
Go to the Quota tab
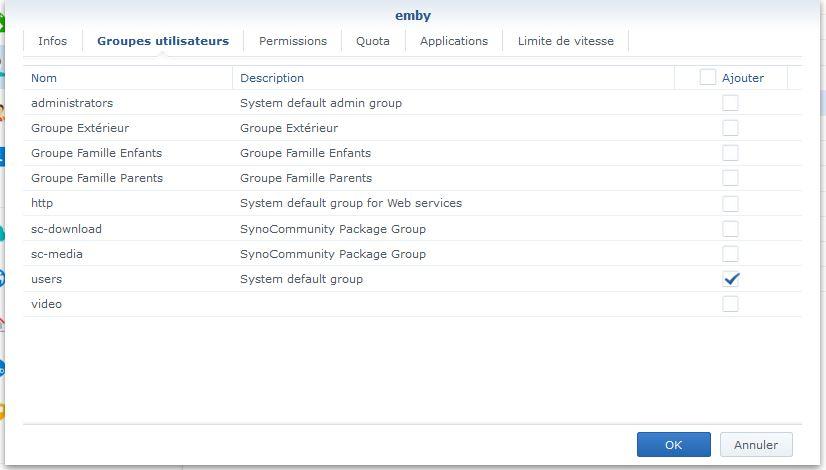373,41
